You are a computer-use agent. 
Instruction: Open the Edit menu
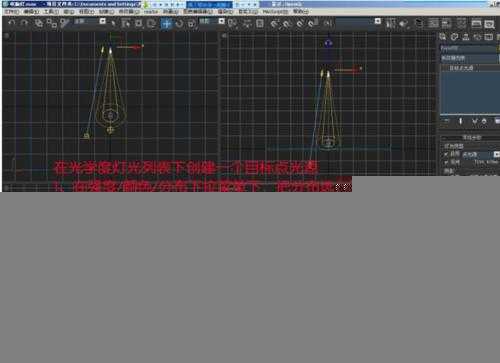tap(31, 12)
